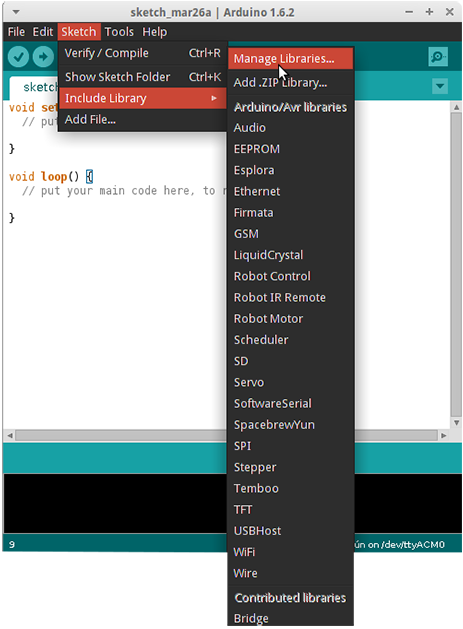This screenshot has height=629, width=463.
Task: Include the Ethernet library
Action: (x=290, y=192)
